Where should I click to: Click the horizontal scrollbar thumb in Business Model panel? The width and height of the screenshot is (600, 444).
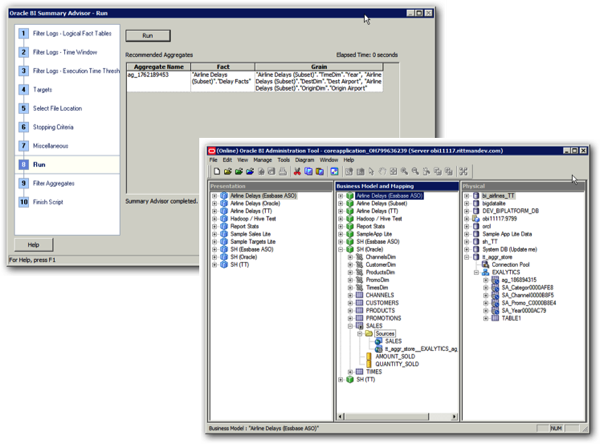tap(387, 416)
